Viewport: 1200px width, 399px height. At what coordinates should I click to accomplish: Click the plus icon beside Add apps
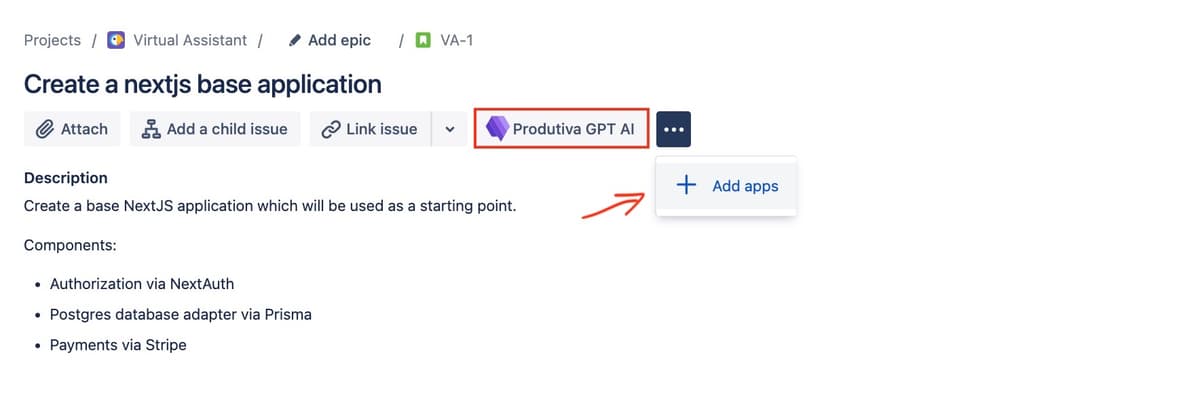[686, 185]
